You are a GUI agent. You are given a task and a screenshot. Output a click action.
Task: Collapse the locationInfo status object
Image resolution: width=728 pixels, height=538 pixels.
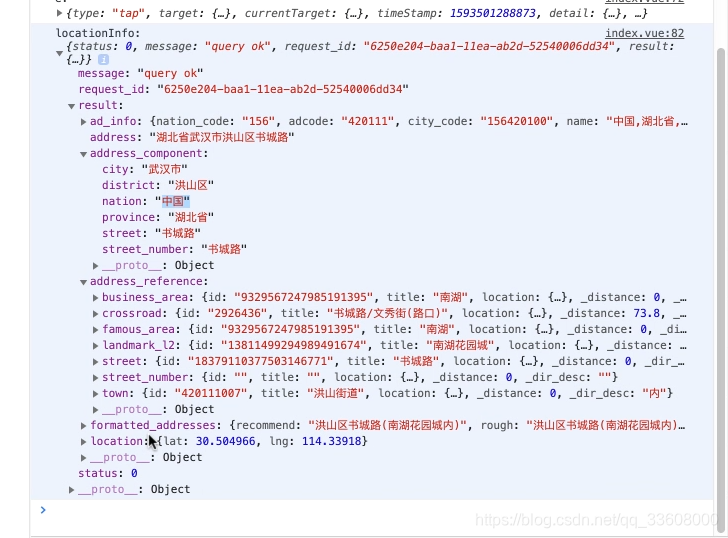point(59,53)
